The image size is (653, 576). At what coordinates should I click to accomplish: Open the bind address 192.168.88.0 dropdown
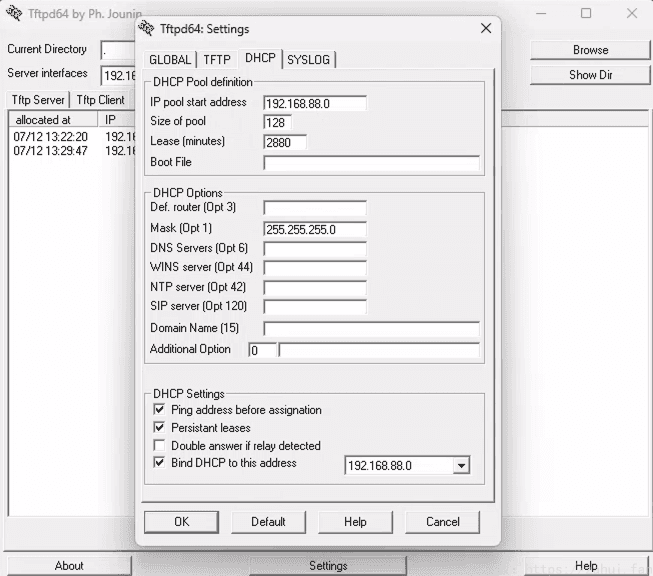pos(460,466)
